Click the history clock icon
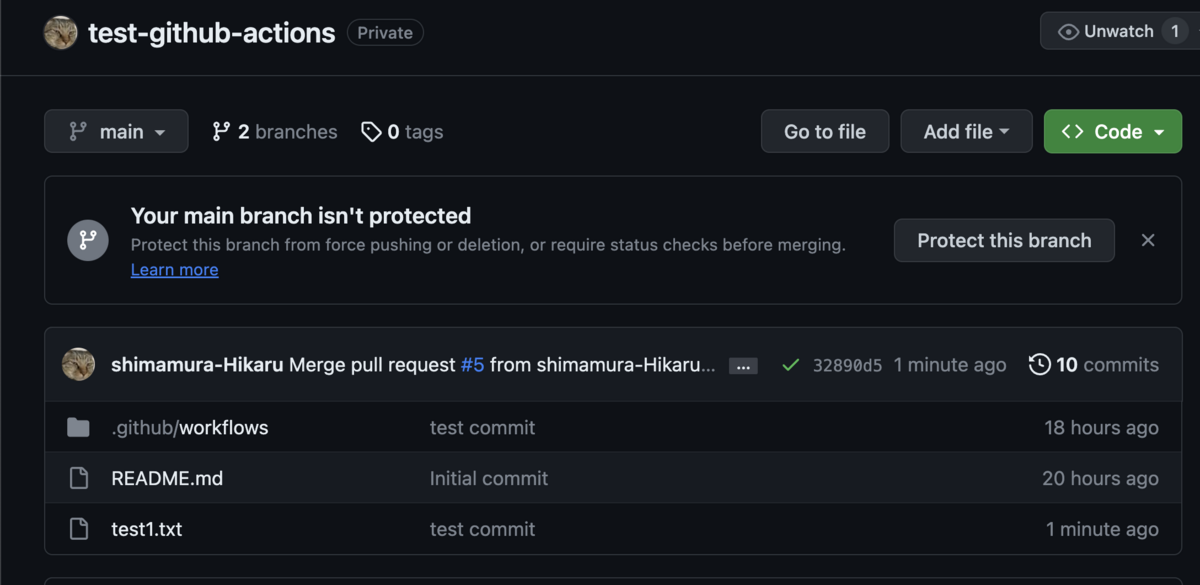The width and height of the screenshot is (1200, 585). pos(1040,365)
